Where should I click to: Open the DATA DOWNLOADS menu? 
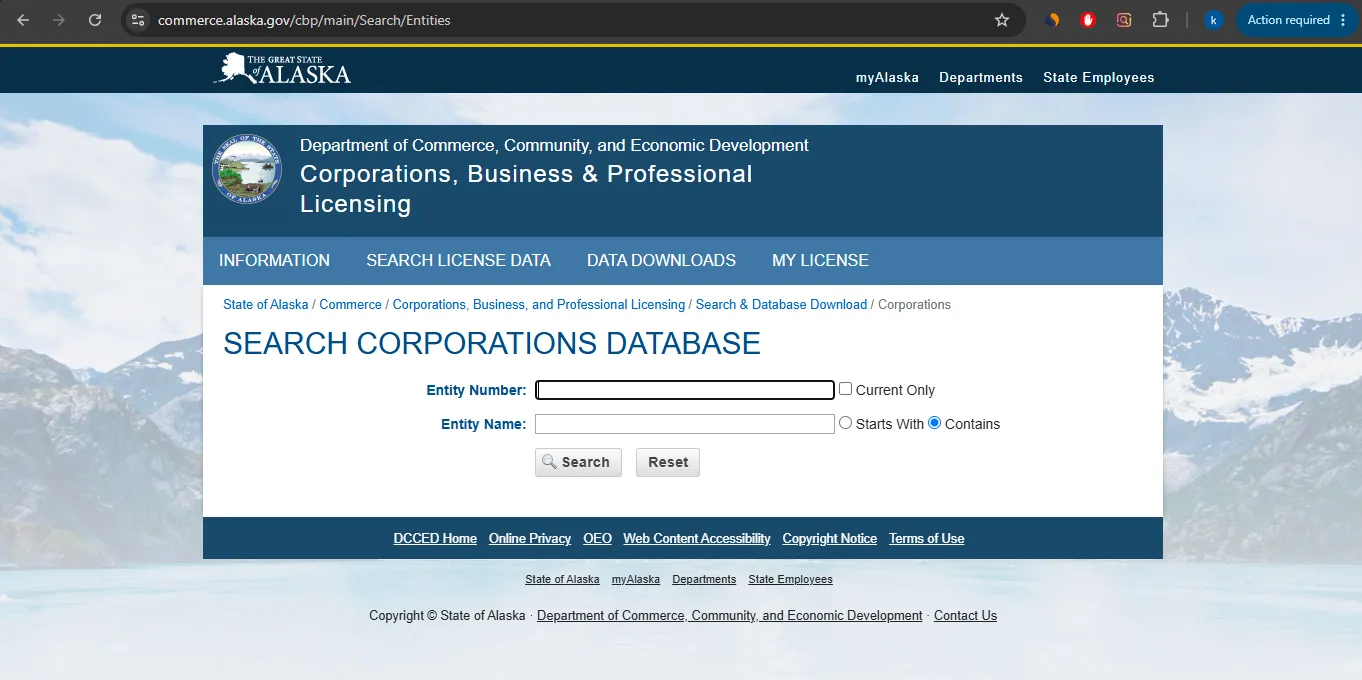click(x=661, y=260)
